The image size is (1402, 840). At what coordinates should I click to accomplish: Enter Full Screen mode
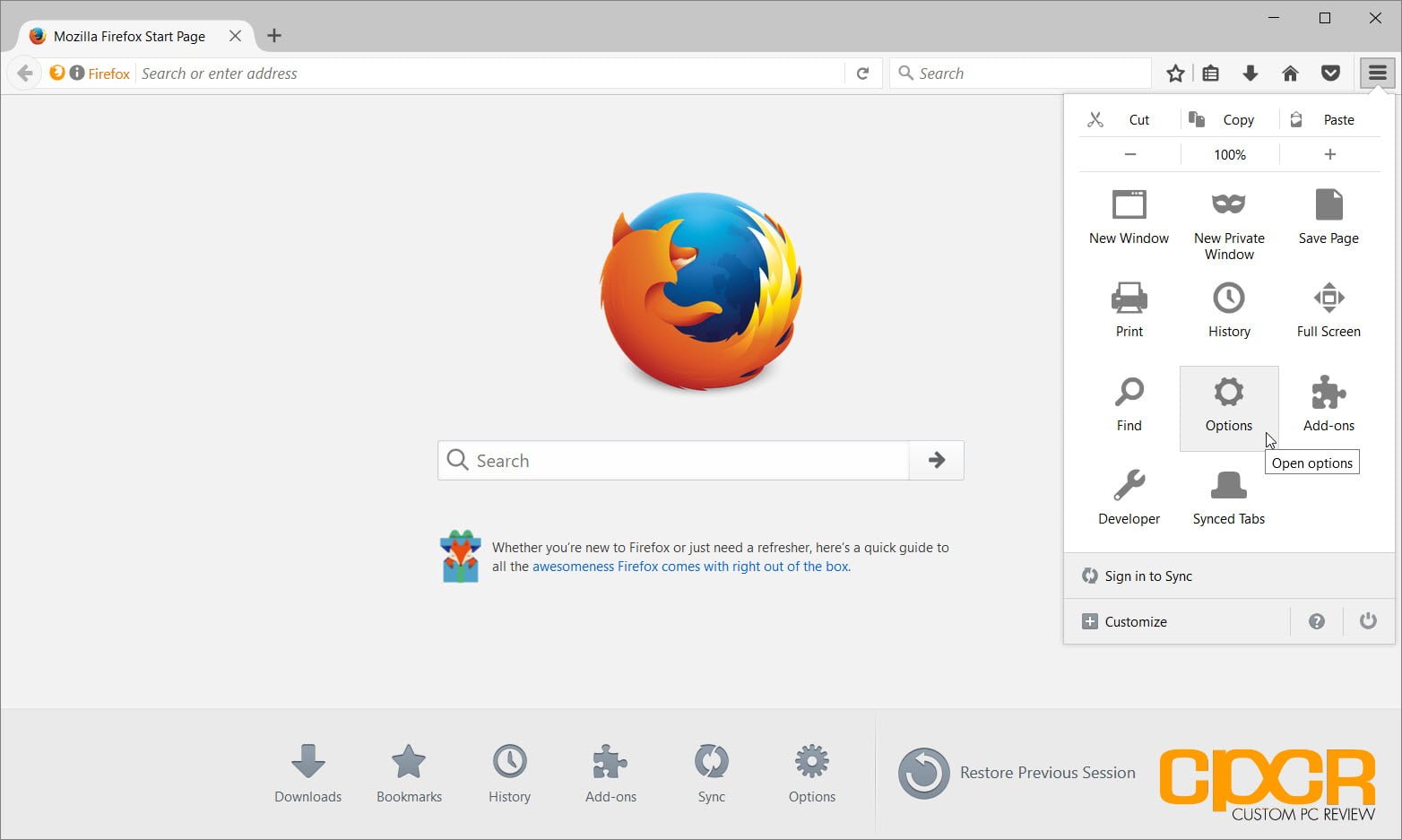click(x=1328, y=310)
